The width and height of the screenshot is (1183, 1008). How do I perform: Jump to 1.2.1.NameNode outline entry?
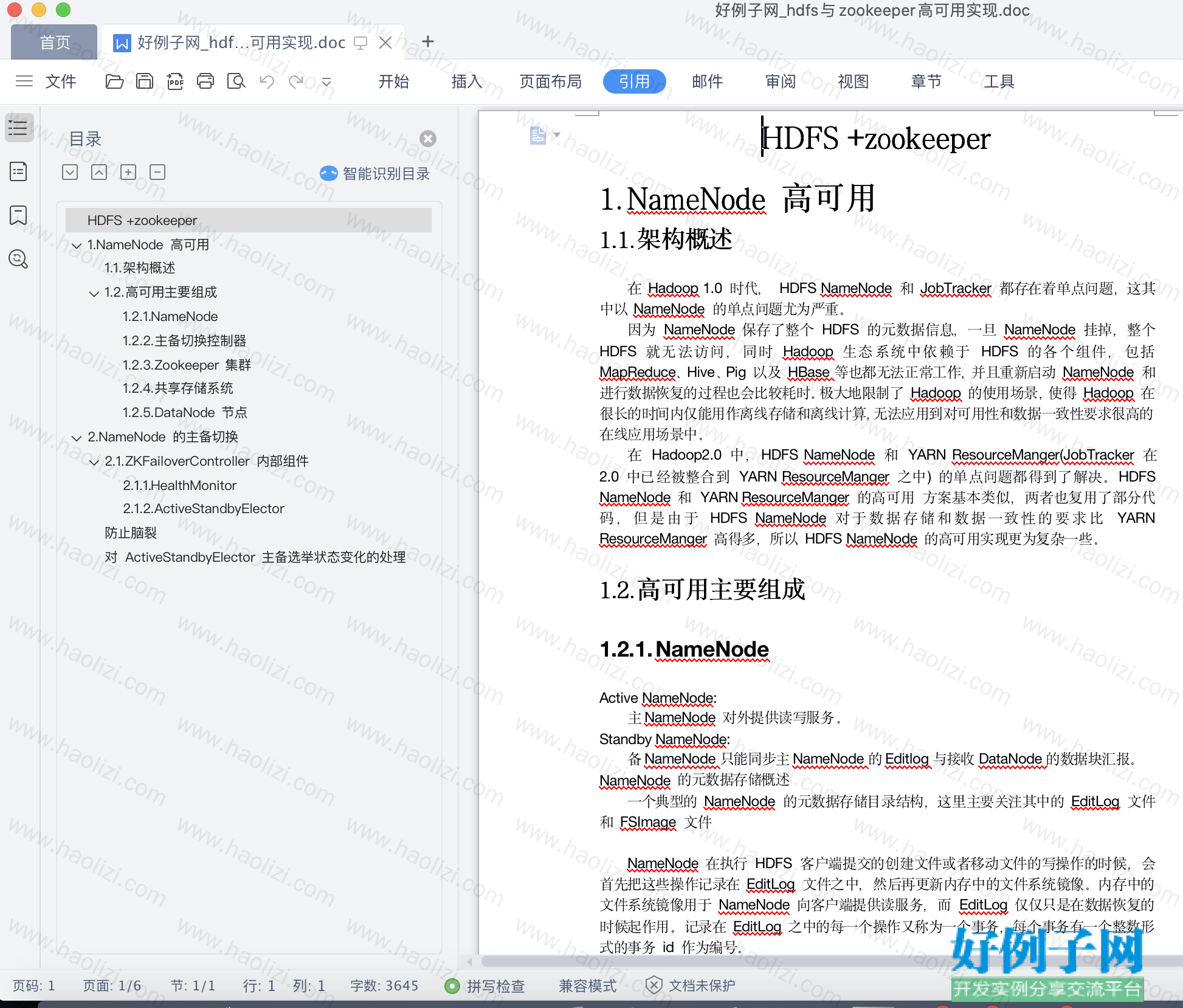[170, 316]
